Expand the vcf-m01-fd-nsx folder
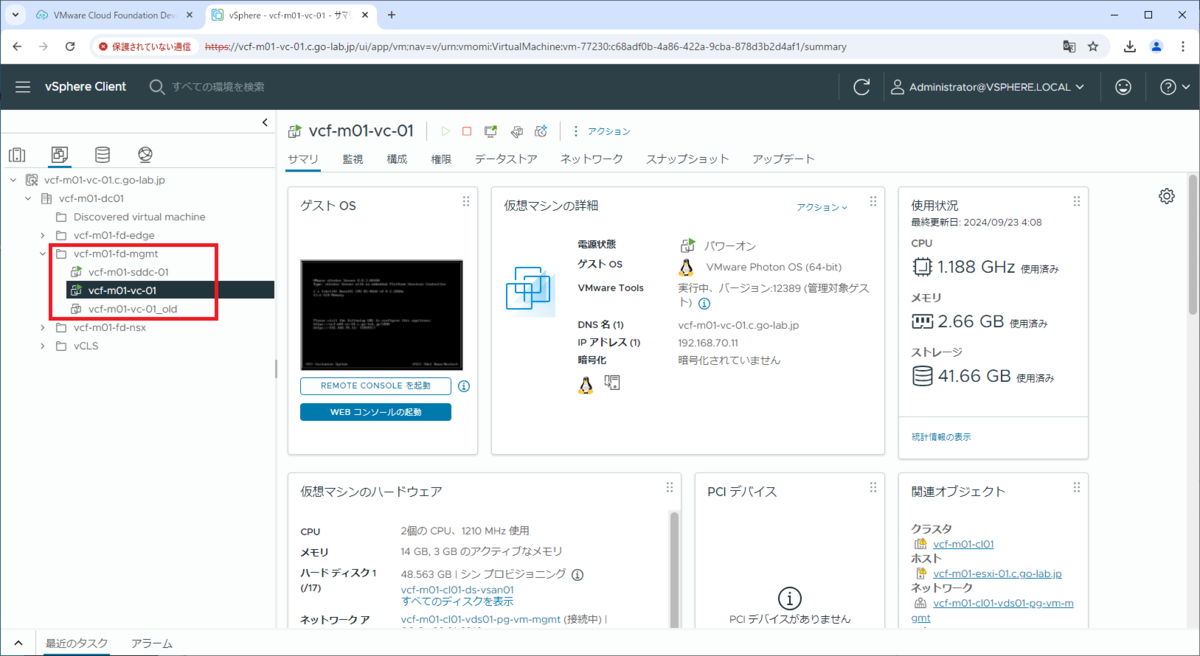The image size is (1200, 656). coord(43,327)
